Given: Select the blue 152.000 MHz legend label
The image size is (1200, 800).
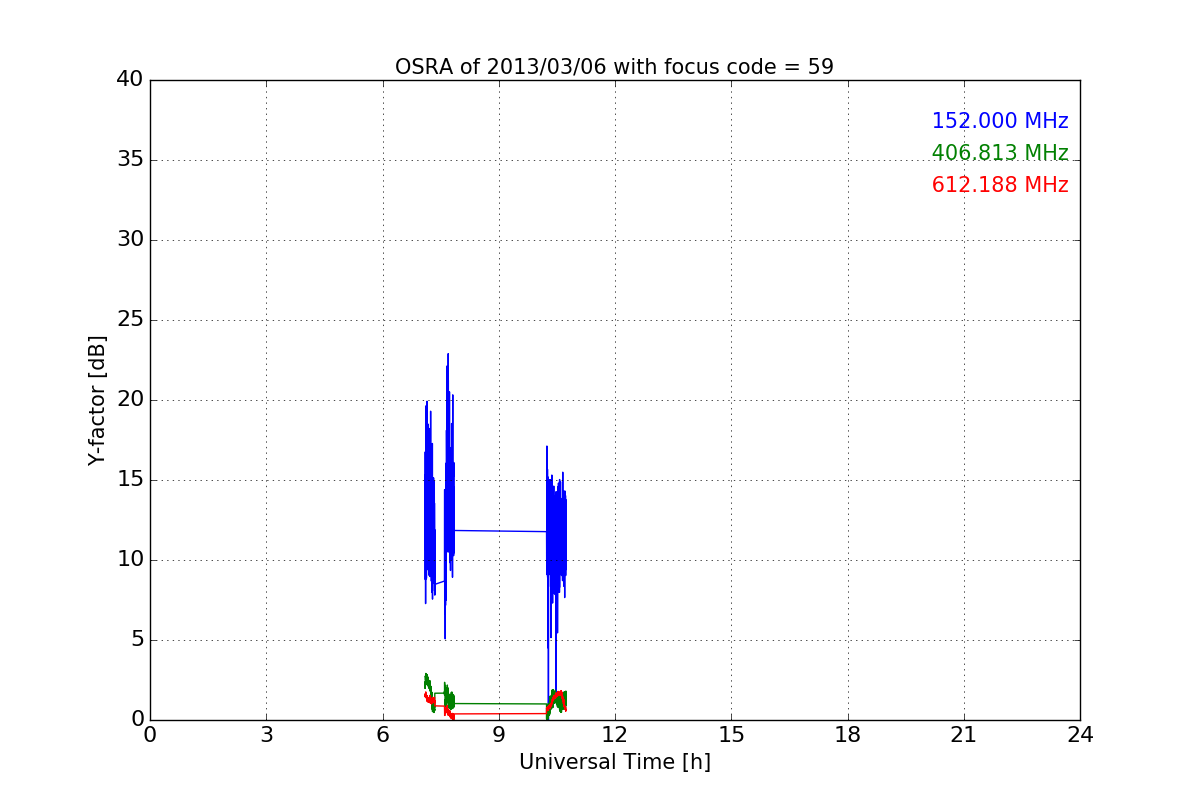Looking at the screenshot, I should click(1000, 121).
